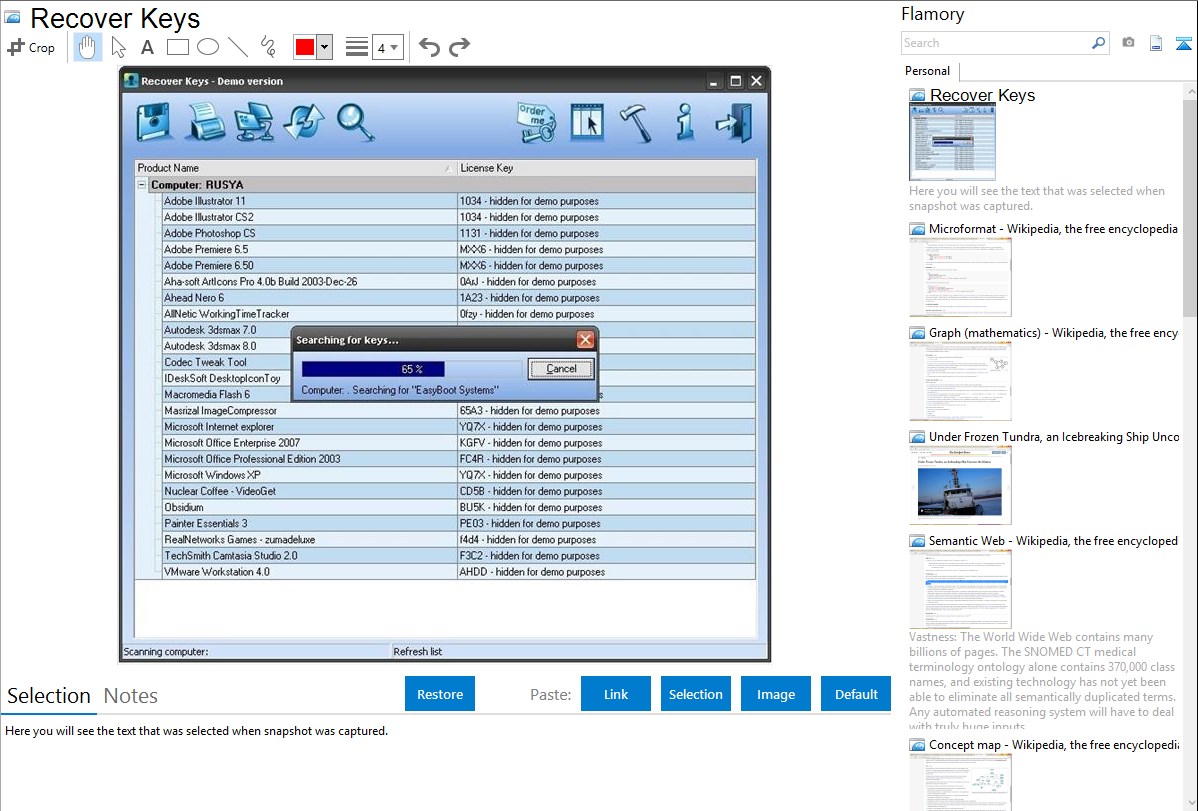Viewport: 1198px width, 811px height.
Task: Cancel the key search dialog
Action: [x=561, y=368]
